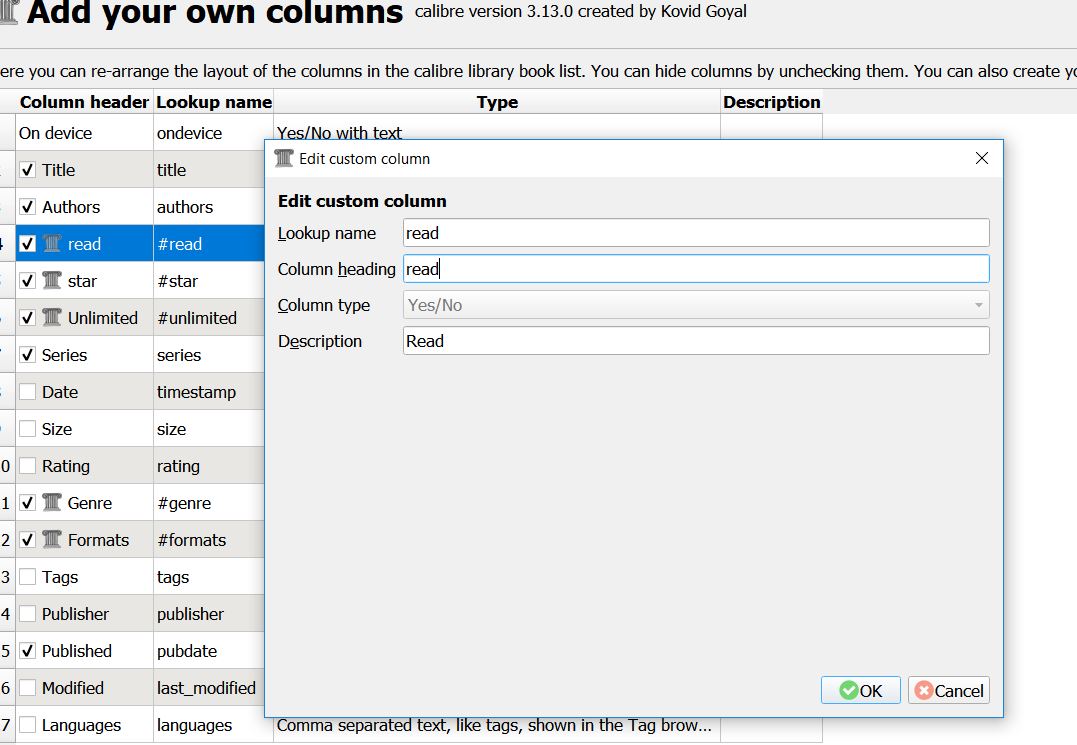The image size is (1077, 745).
Task: Click the 'Comma separated text' type cell
Action: 497,729
